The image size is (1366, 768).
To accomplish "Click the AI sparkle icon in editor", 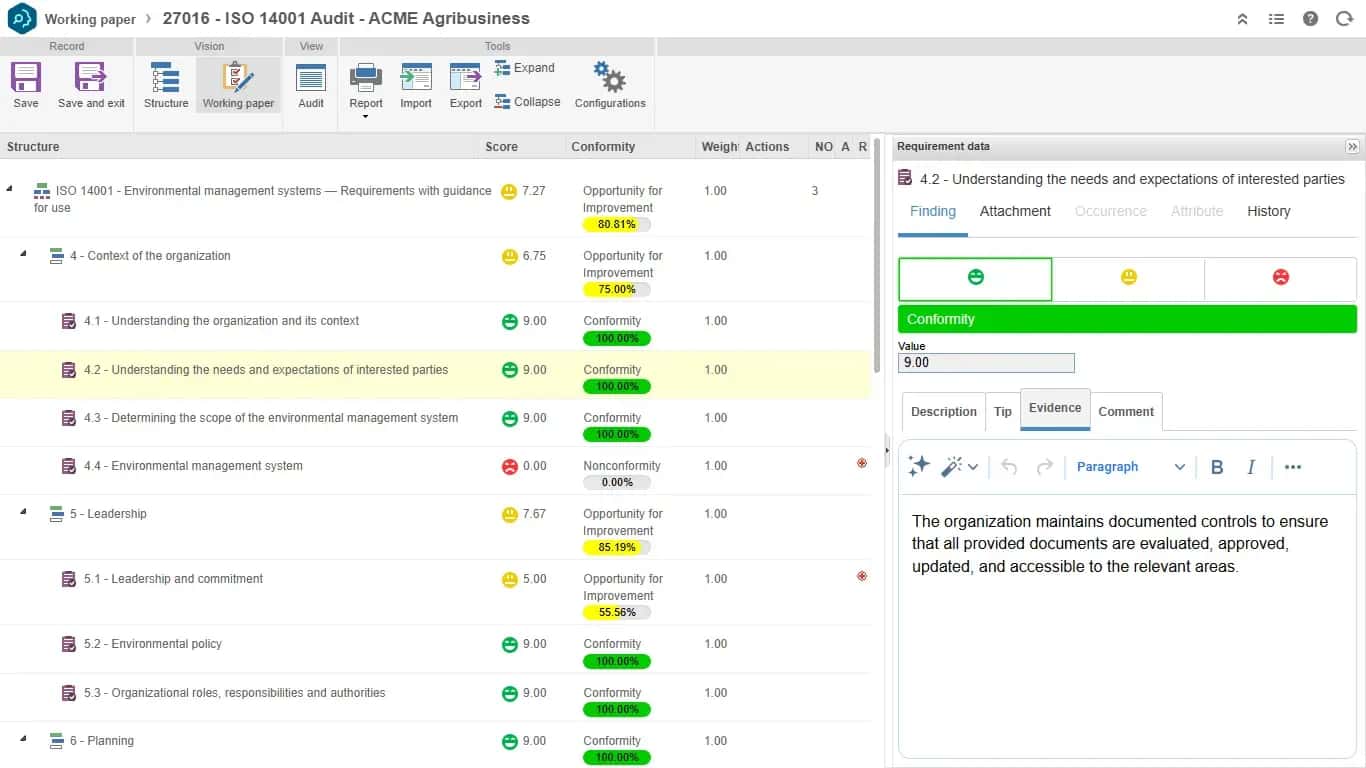I will [x=919, y=466].
